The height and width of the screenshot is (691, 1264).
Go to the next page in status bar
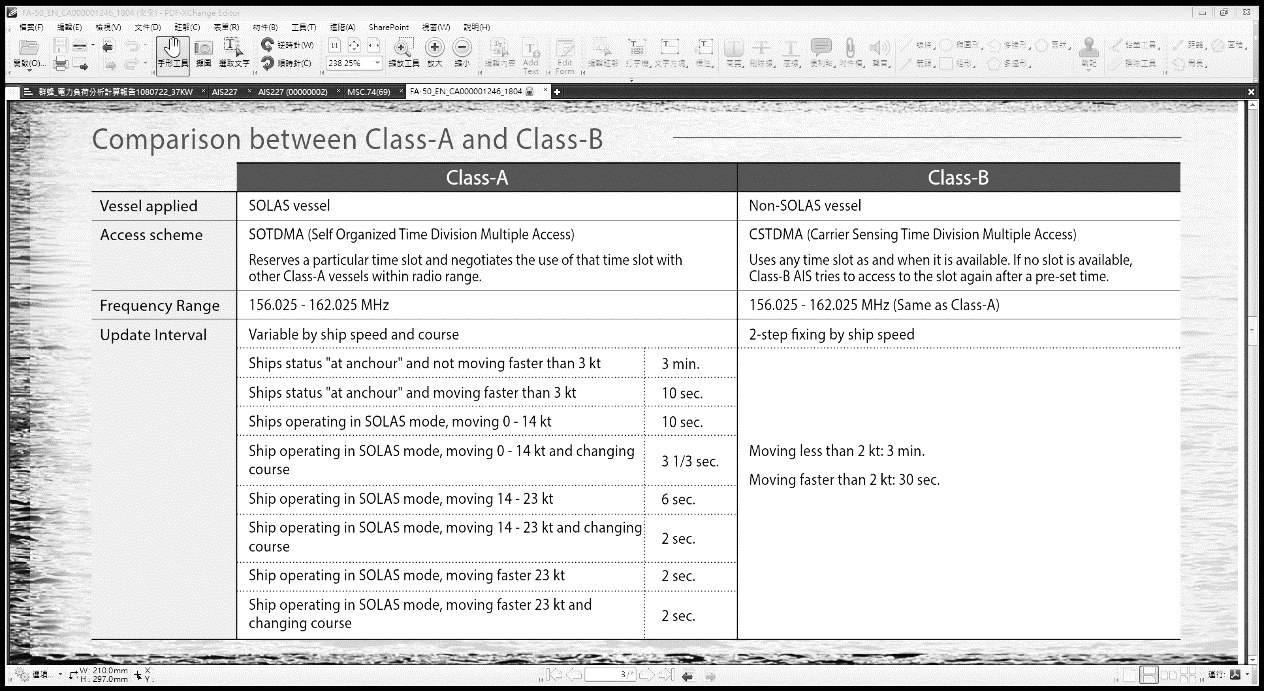click(648, 675)
